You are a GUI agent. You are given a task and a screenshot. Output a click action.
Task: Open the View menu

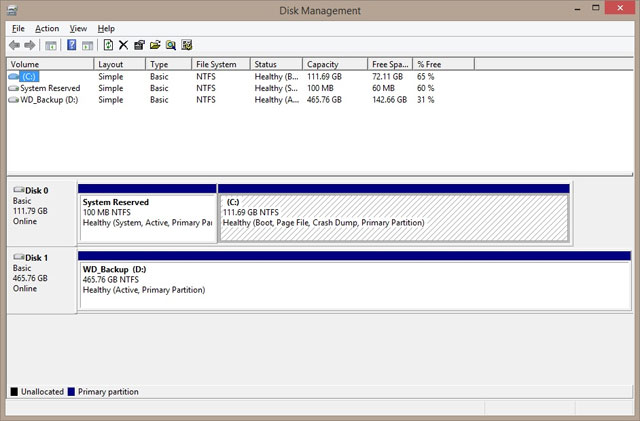78,29
